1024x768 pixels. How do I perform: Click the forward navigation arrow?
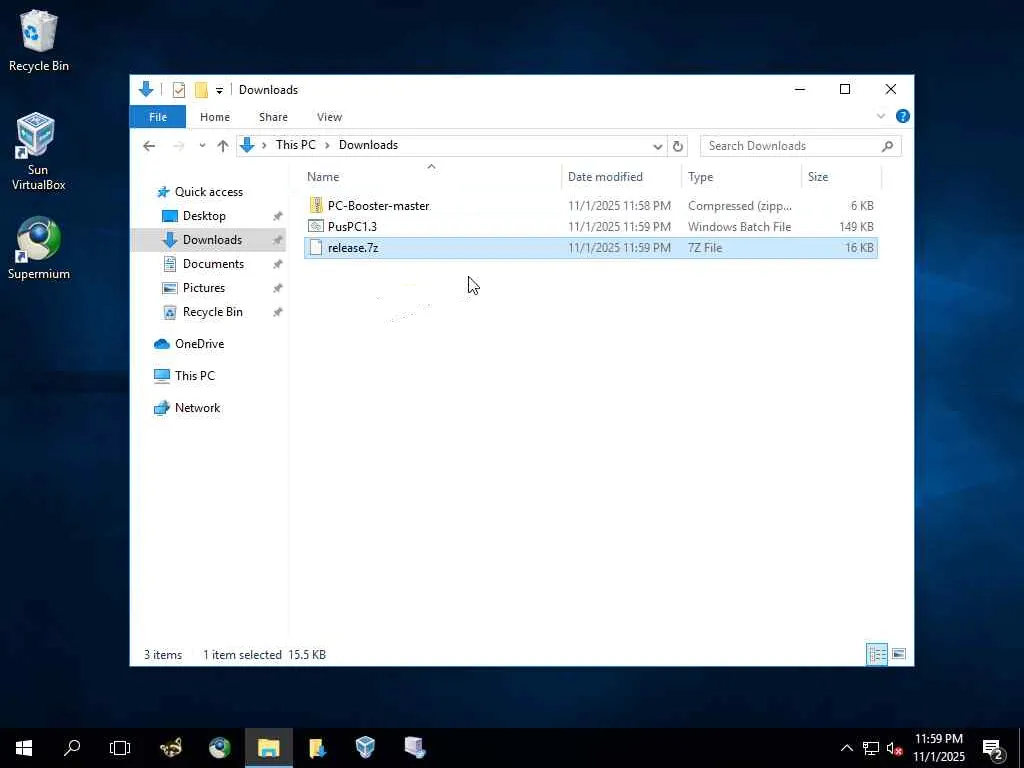(x=178, y=146)
